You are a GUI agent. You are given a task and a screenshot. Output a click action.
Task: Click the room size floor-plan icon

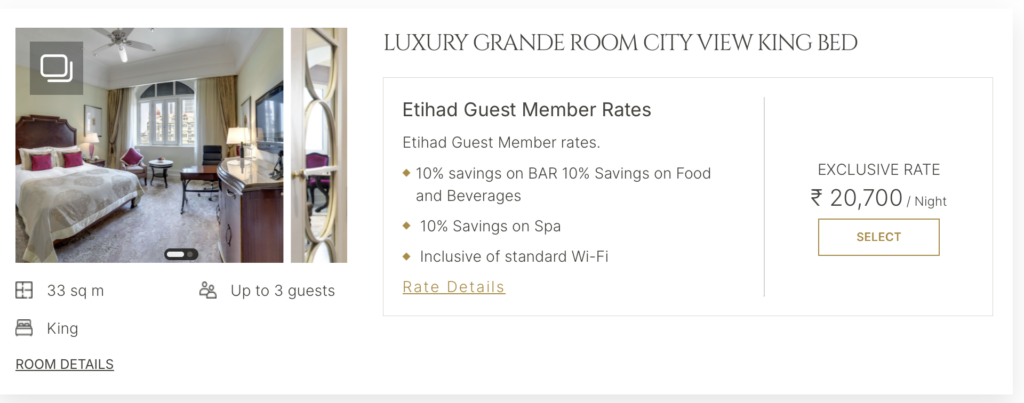tap(24, 291)
